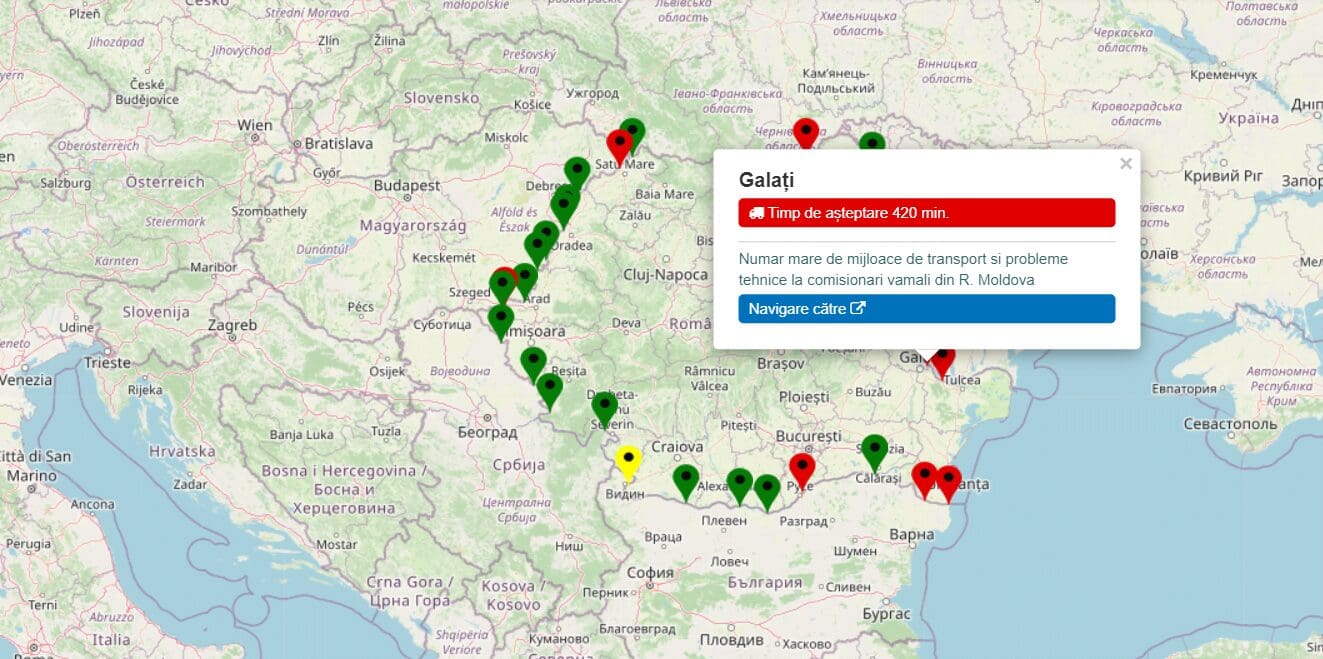Open the green marker left of Reșița label
This screenshot has width=1323, height=659.
click(x=533, y=362)
